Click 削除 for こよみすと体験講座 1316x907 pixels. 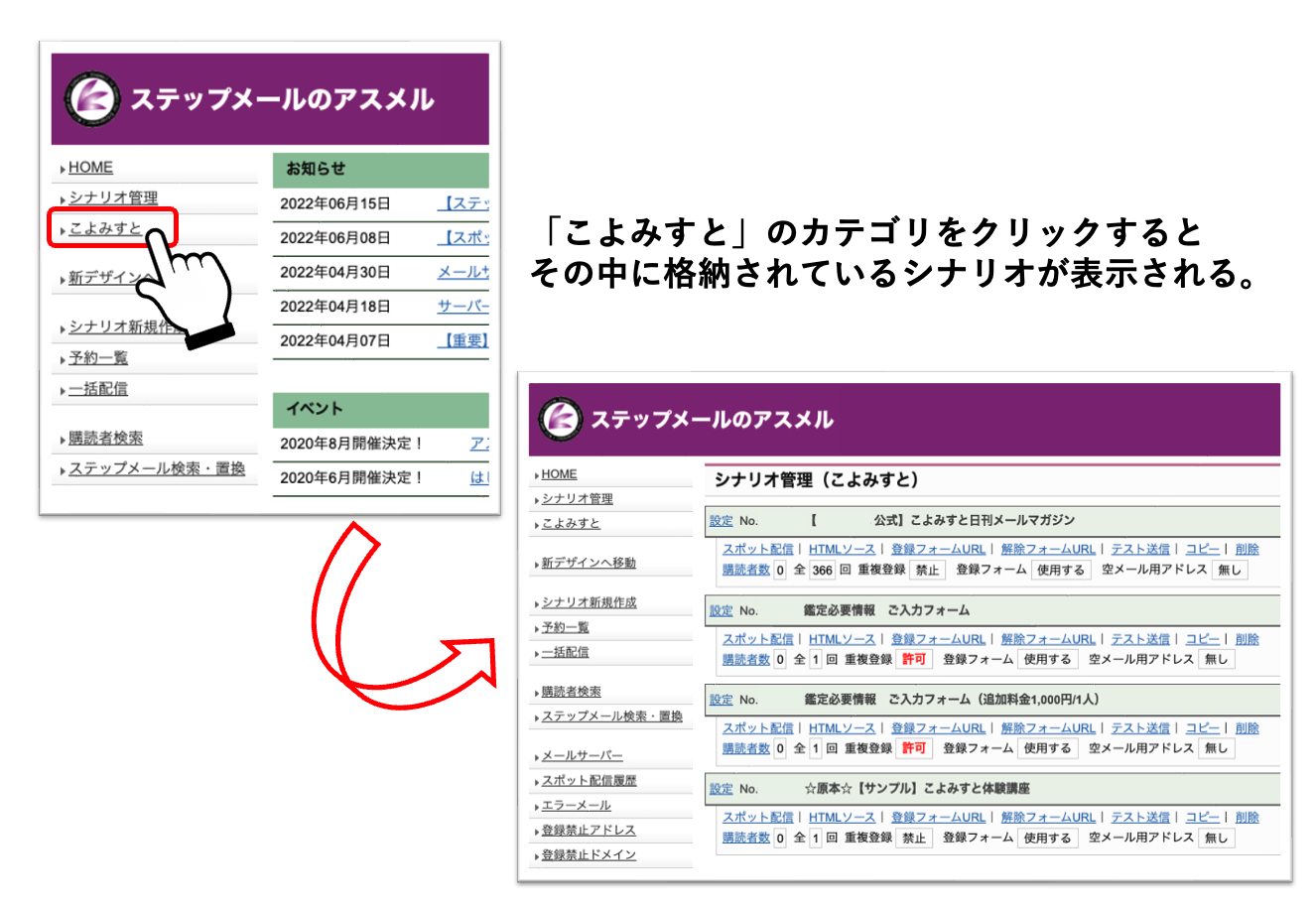click(x=1248, y=818)
